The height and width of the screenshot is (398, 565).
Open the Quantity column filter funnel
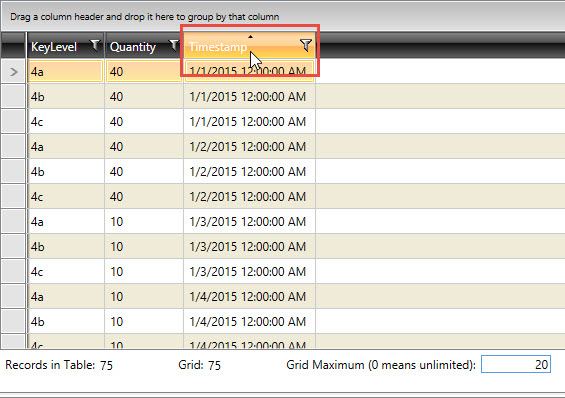174,45
